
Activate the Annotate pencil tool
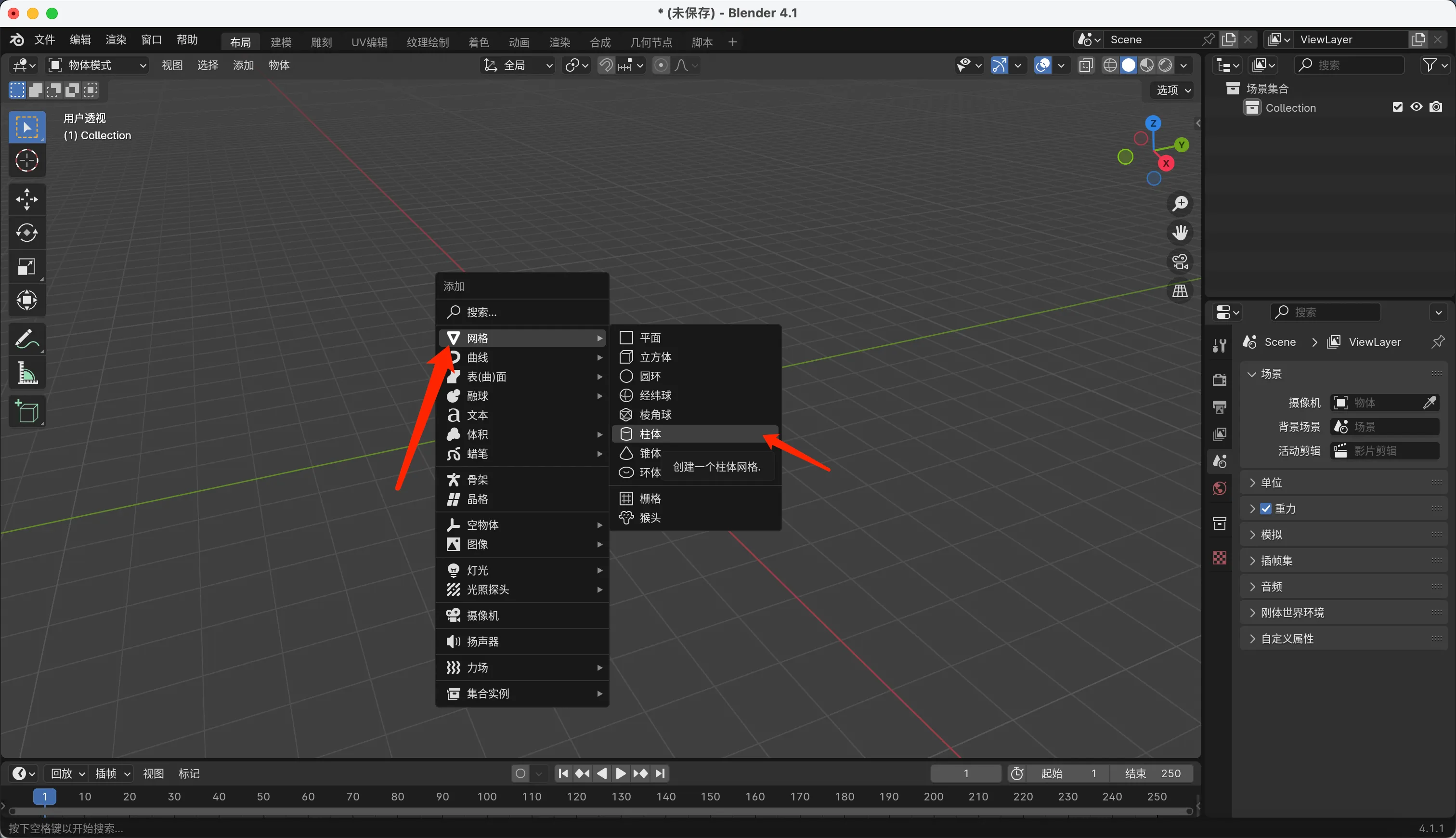click(26, 339)
